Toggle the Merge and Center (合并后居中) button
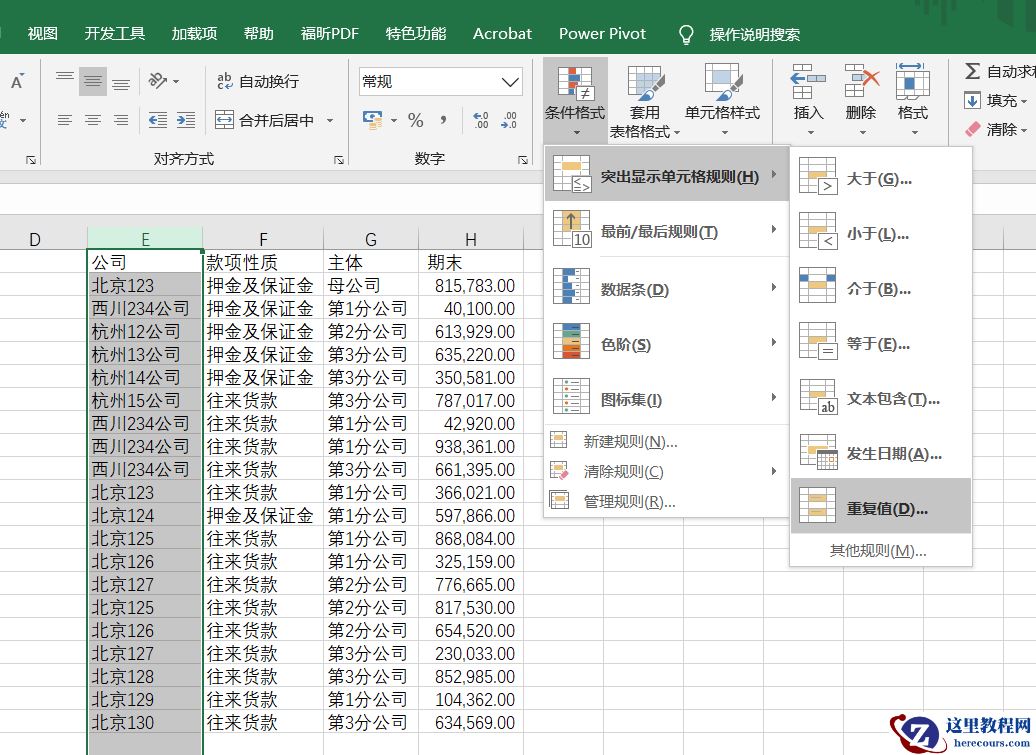1036x755 pixels. pos(267,121)
